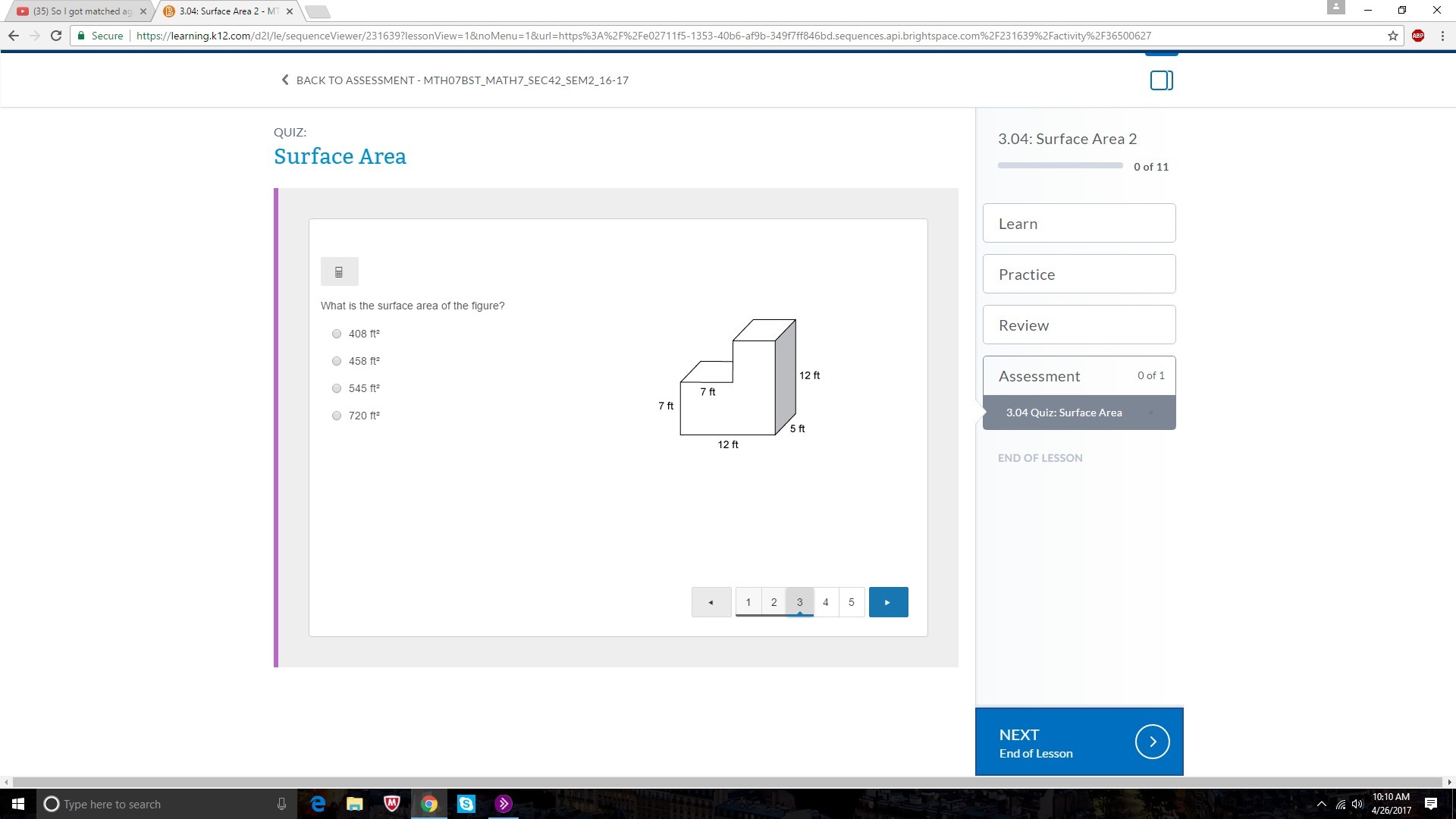Screen dimensions: 1456x819
Task: Reload the page
Action: tap(55, 36)
